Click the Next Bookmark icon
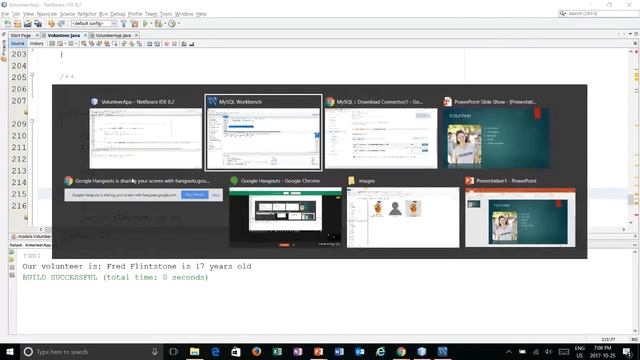 132,44
